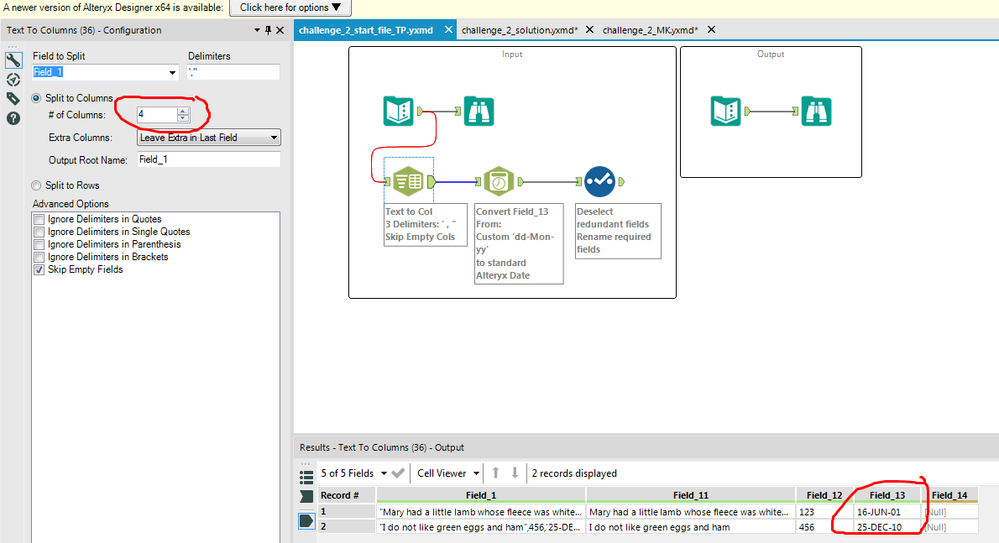Open the Navigation compass icon in config panel
This screenshot has width=999, height=543.
point(13,80)
